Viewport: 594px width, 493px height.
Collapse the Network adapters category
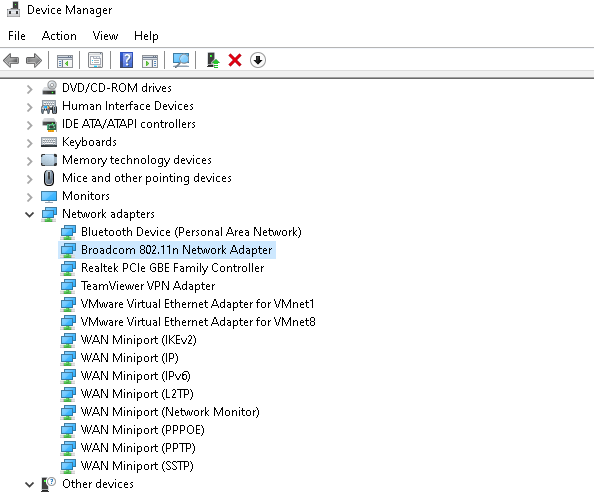coord(30,214)
